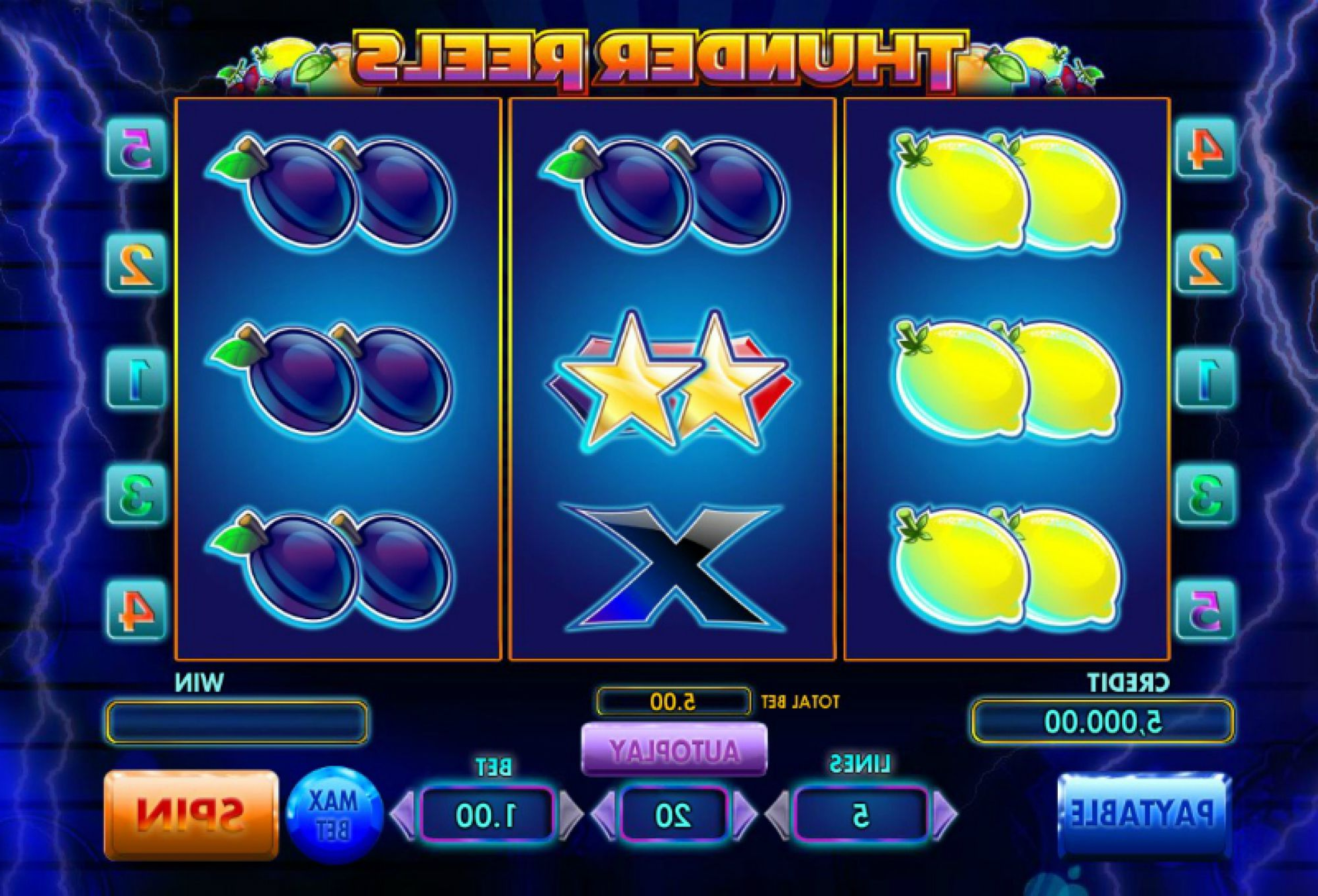Click the empty WIN display box
Image resolution: width=1318 pixels, height=896 pixels.
coord(236,721)
